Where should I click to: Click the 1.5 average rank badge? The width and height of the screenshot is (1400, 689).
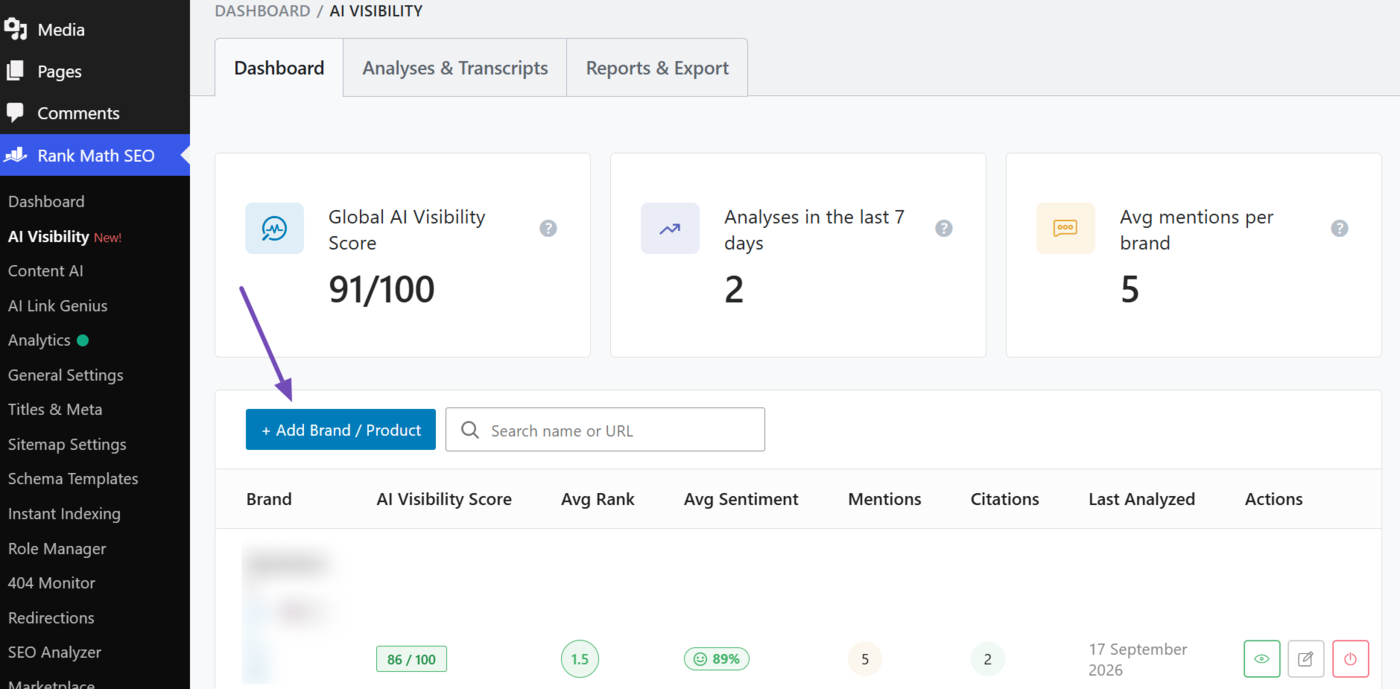[579, 659]
